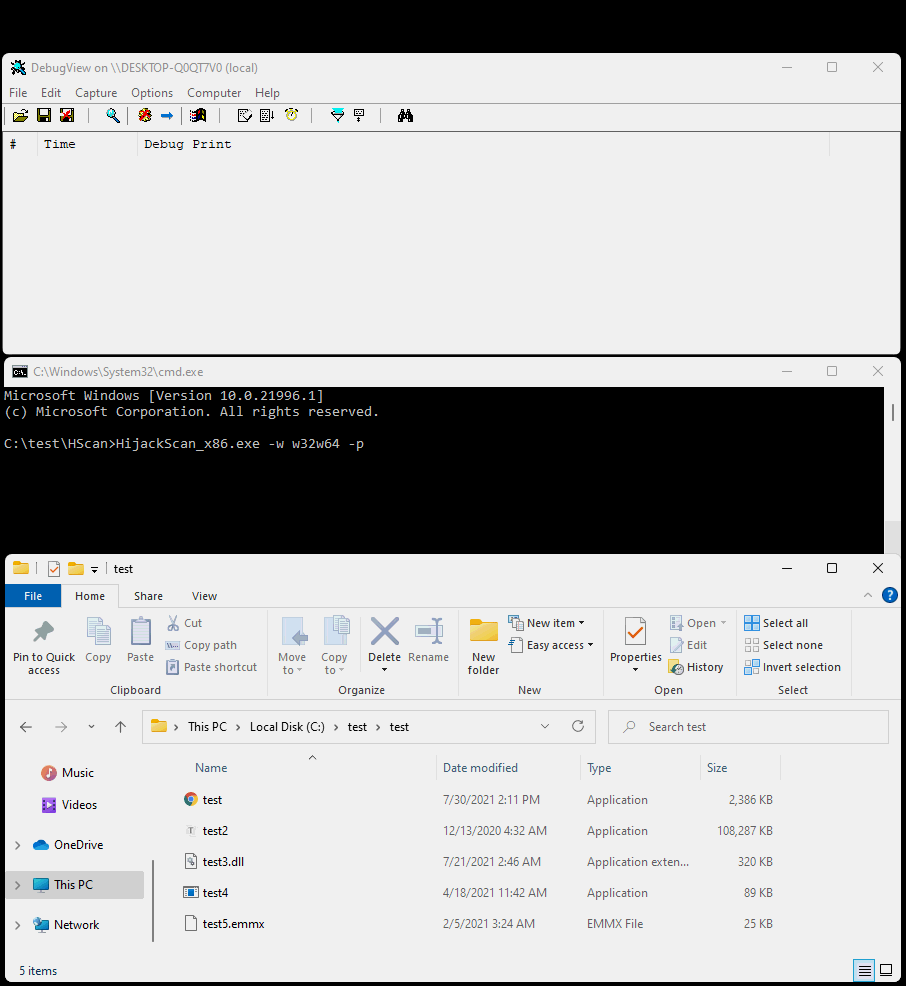
Task: Switch to Details view icon in status bar
Action: click(x=865, y=971)
